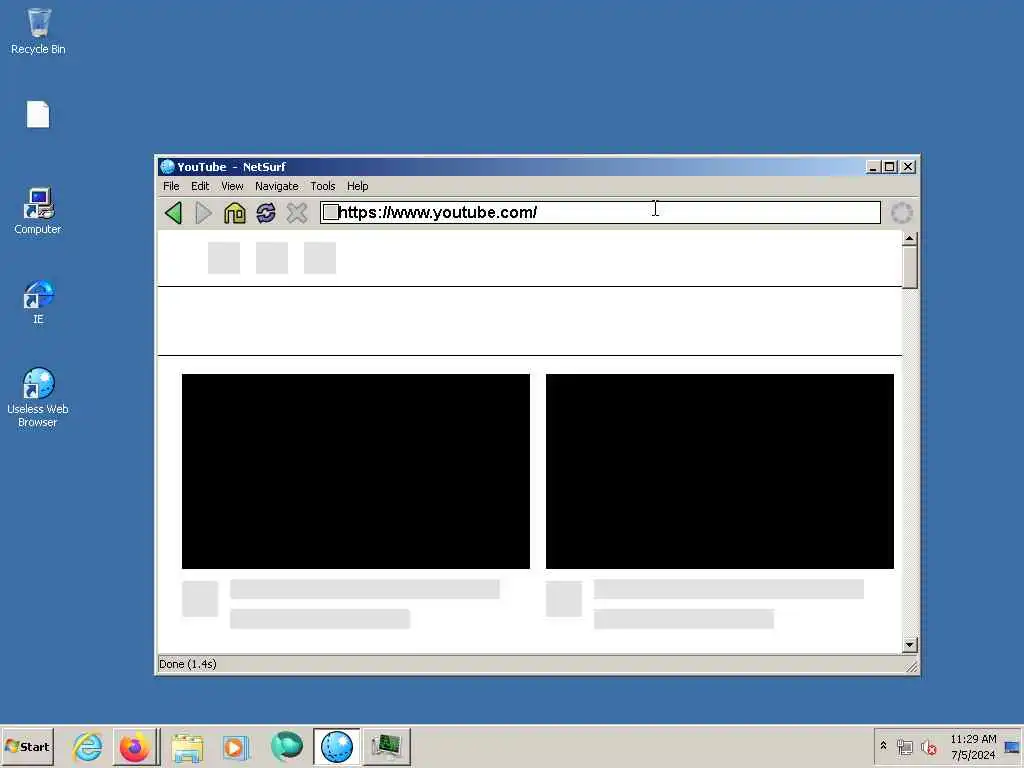
Task: Open the Tools menu
Action: coord(323,186)
